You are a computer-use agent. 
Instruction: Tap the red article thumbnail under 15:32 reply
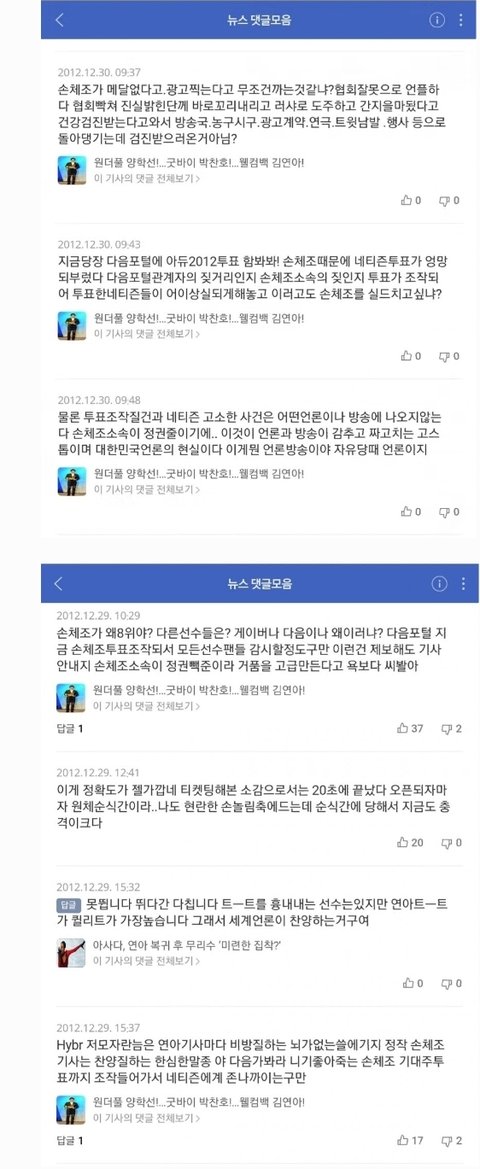72,954
